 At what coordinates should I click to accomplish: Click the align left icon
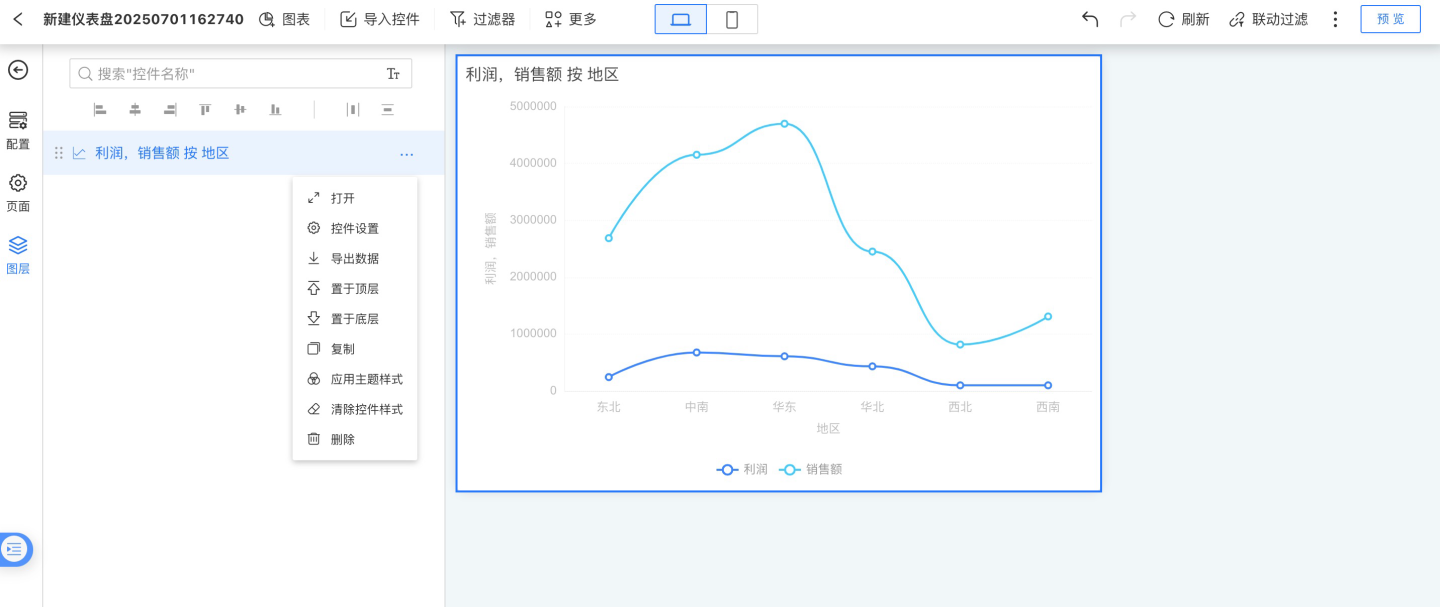(x=100, y=109)
